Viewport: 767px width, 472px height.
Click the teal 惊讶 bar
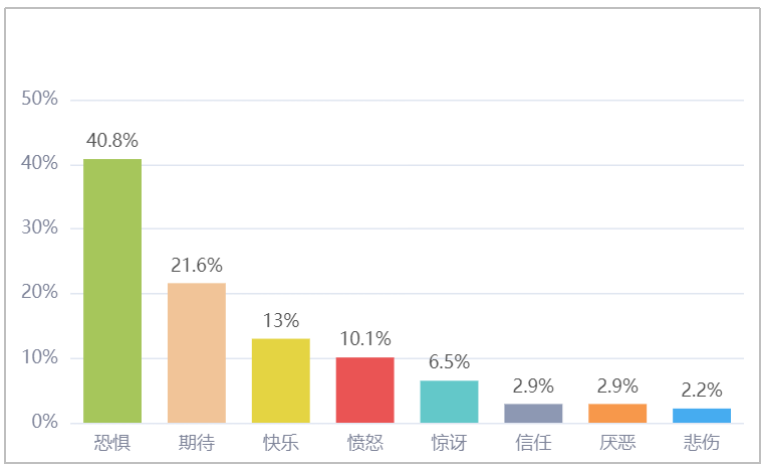point(449,402)
